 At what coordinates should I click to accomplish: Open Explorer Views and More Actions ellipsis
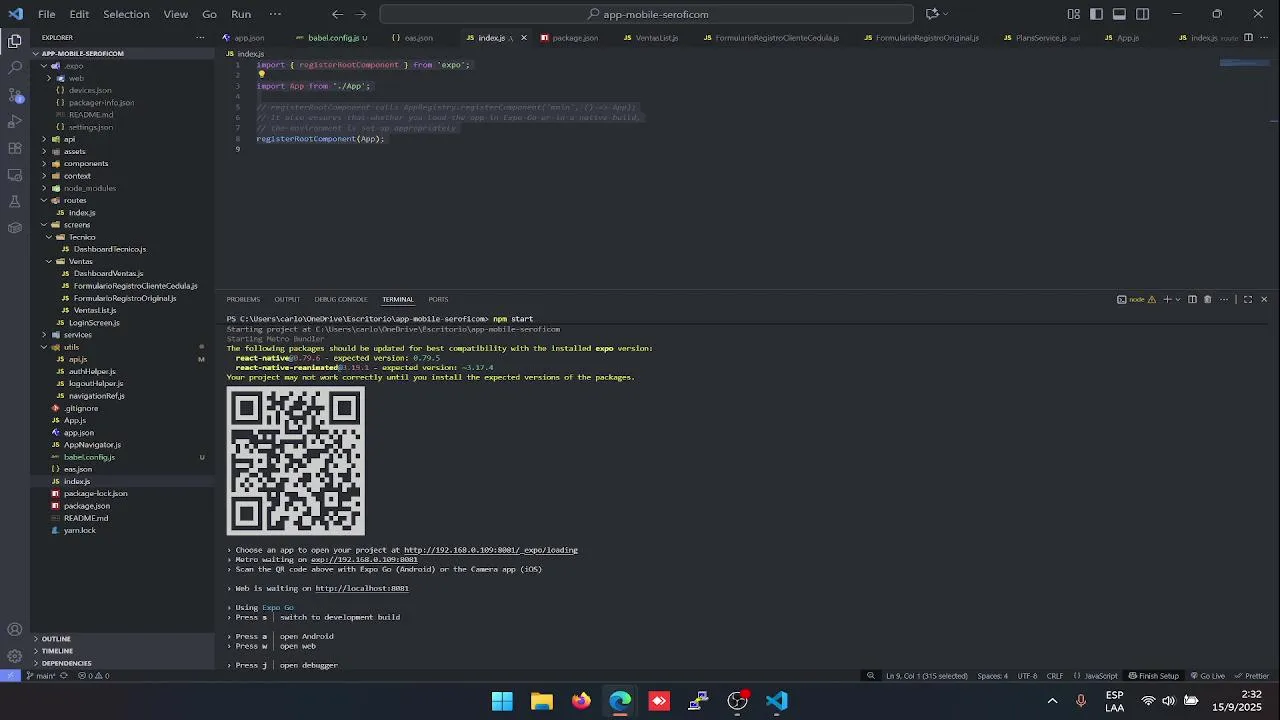coord(200,38)
